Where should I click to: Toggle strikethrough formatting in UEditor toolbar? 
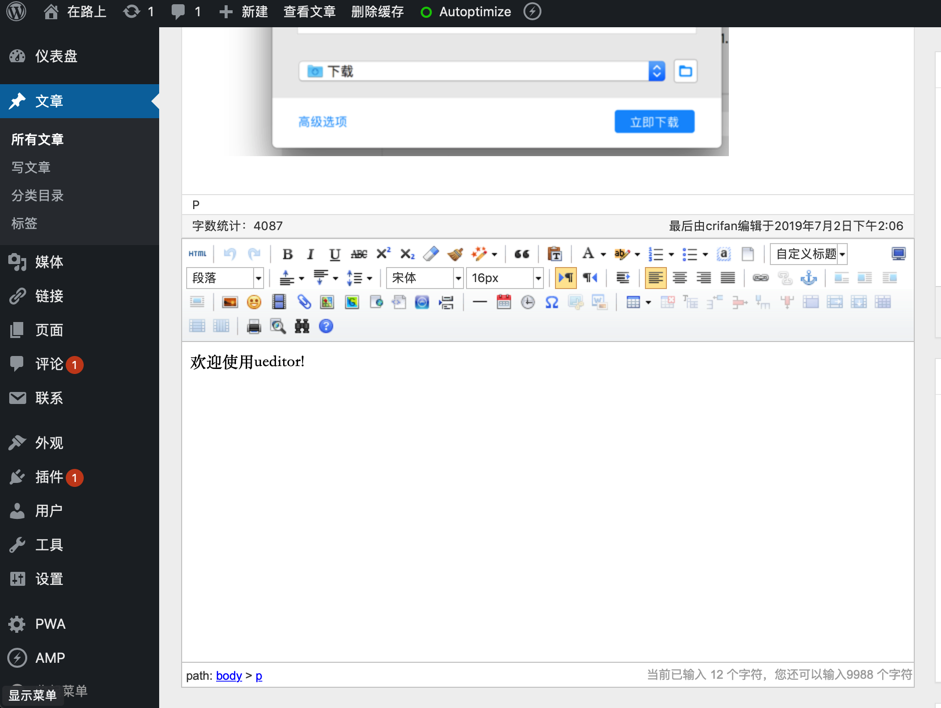coord(359,254)
